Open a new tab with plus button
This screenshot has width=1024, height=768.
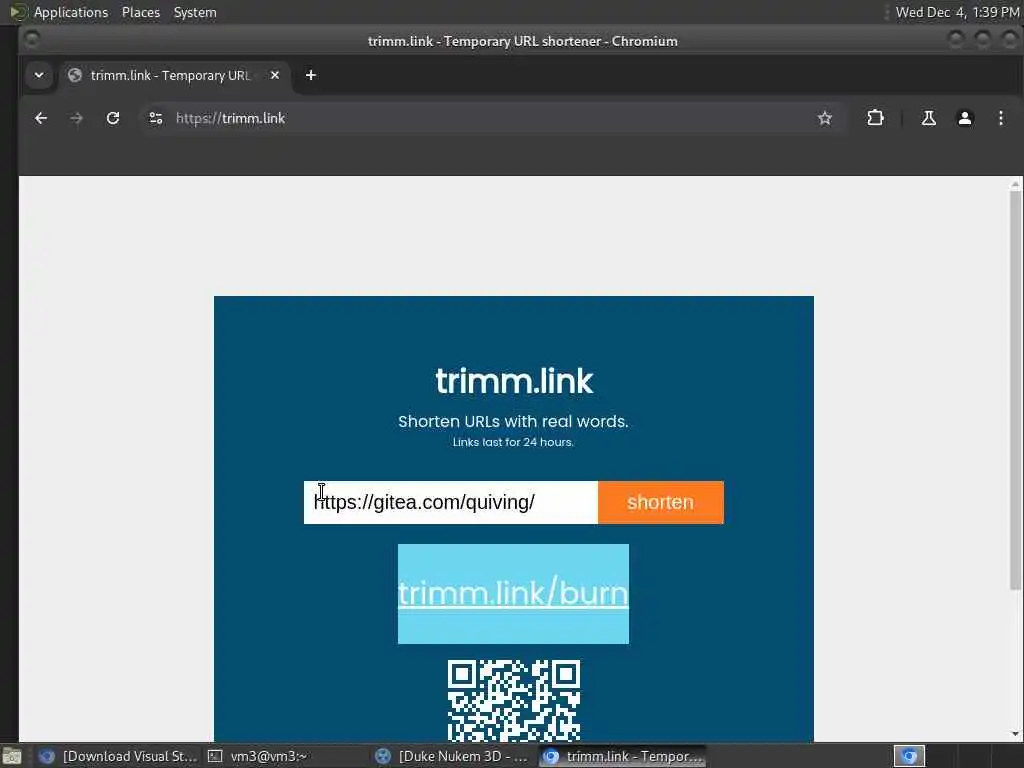click(311, 75)
